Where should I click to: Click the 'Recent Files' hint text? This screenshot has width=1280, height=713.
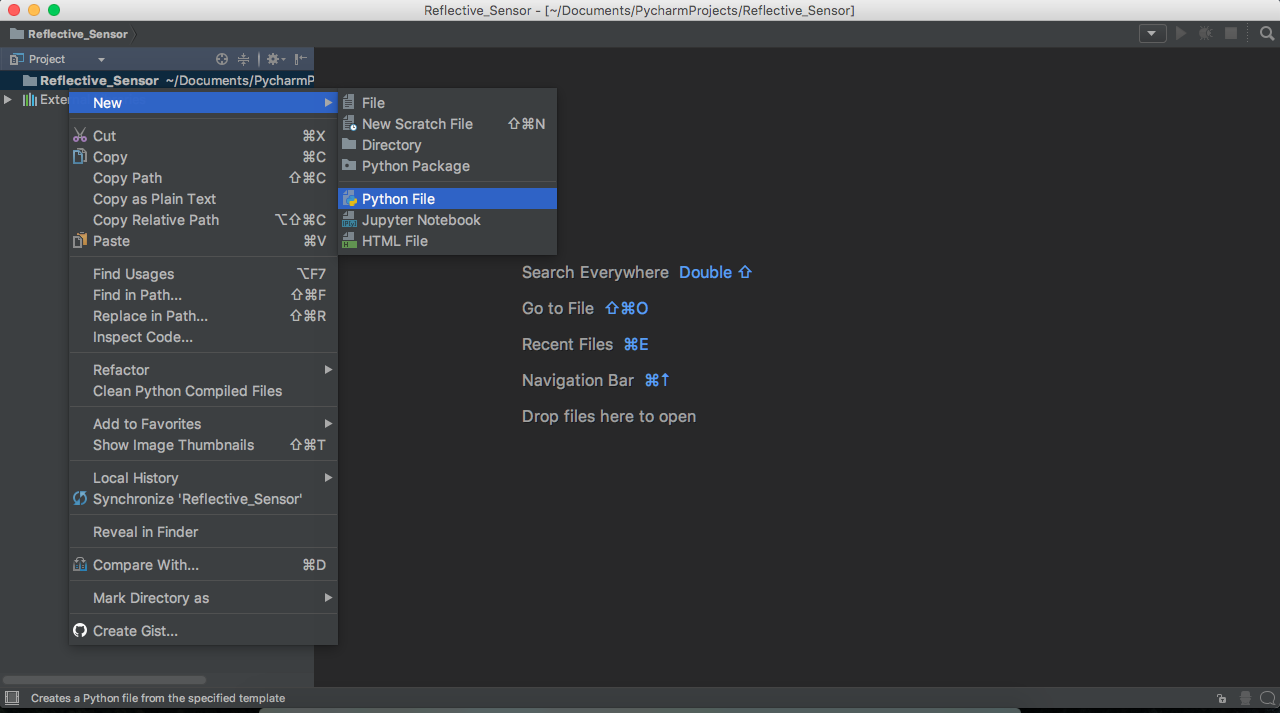point(567,344)
